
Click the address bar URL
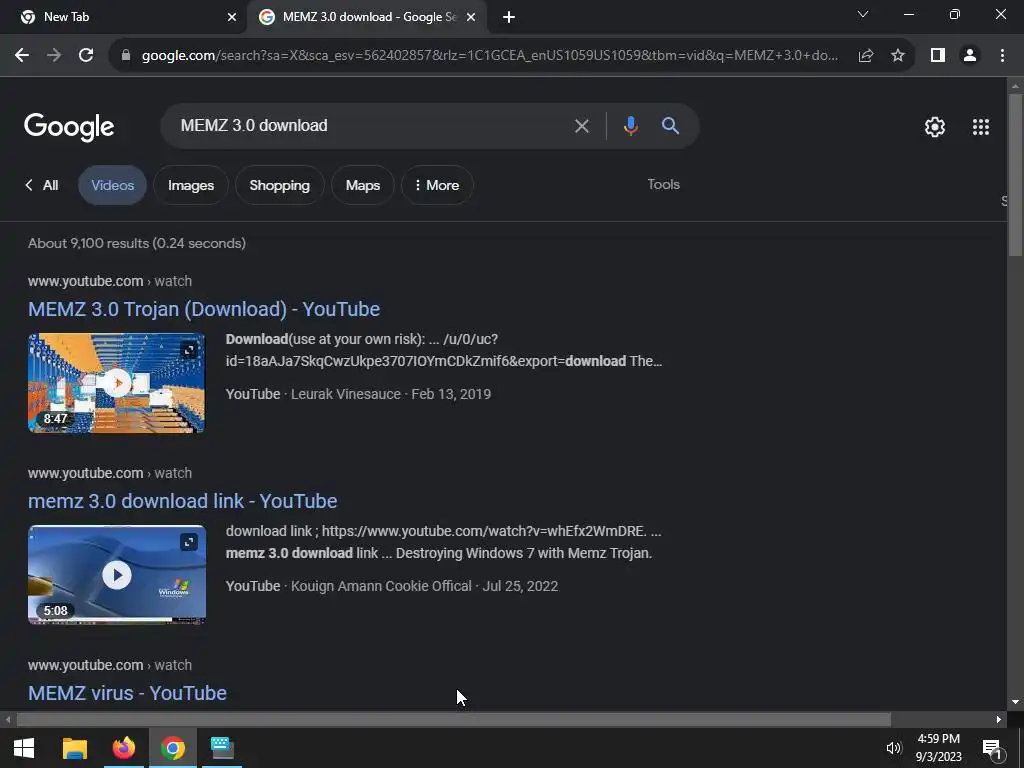[490, 56]
